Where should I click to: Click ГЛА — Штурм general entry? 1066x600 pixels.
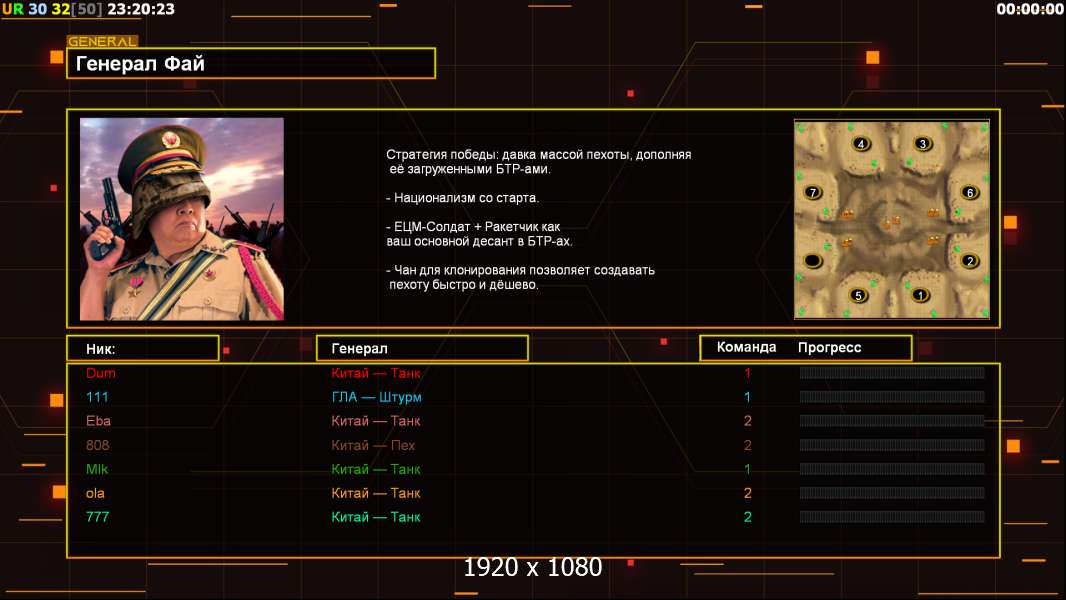click(376, 397)
